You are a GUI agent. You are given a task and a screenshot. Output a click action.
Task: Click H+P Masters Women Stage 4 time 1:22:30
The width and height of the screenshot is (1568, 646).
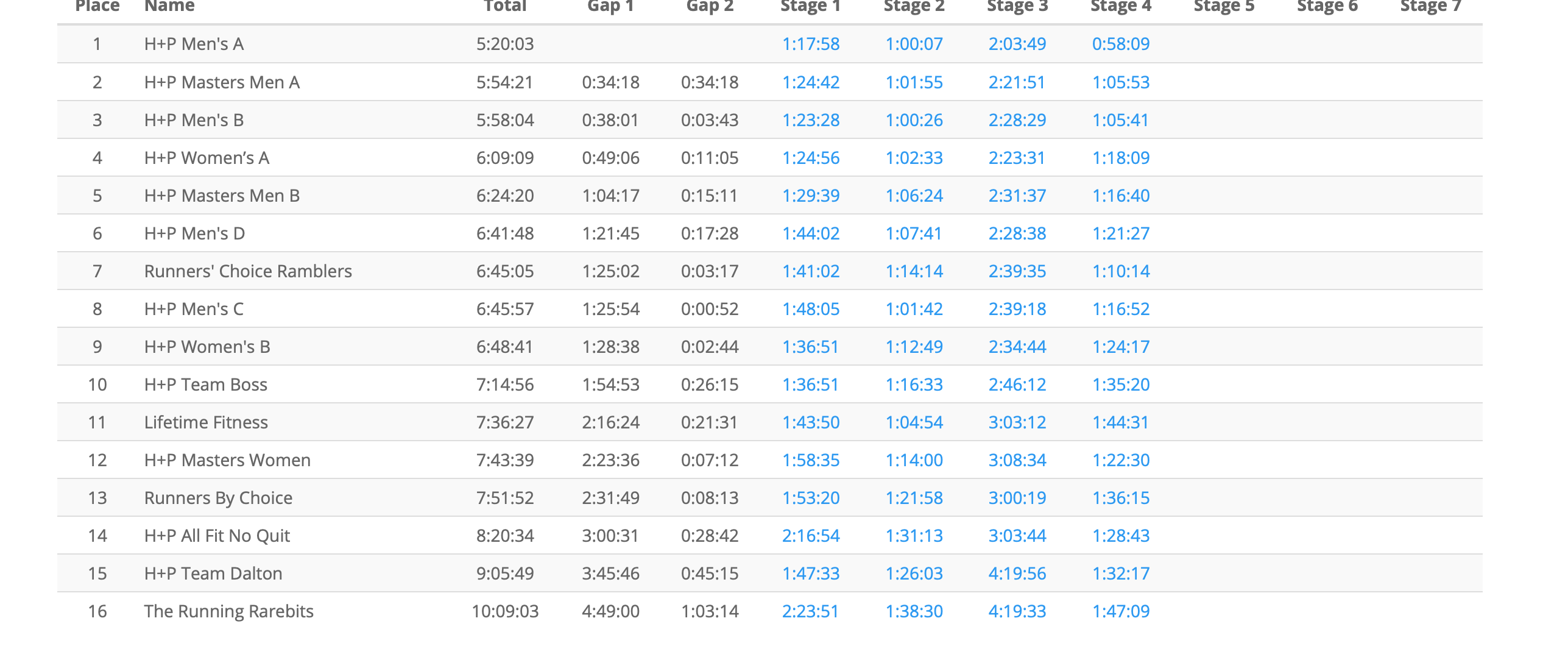1120,460
